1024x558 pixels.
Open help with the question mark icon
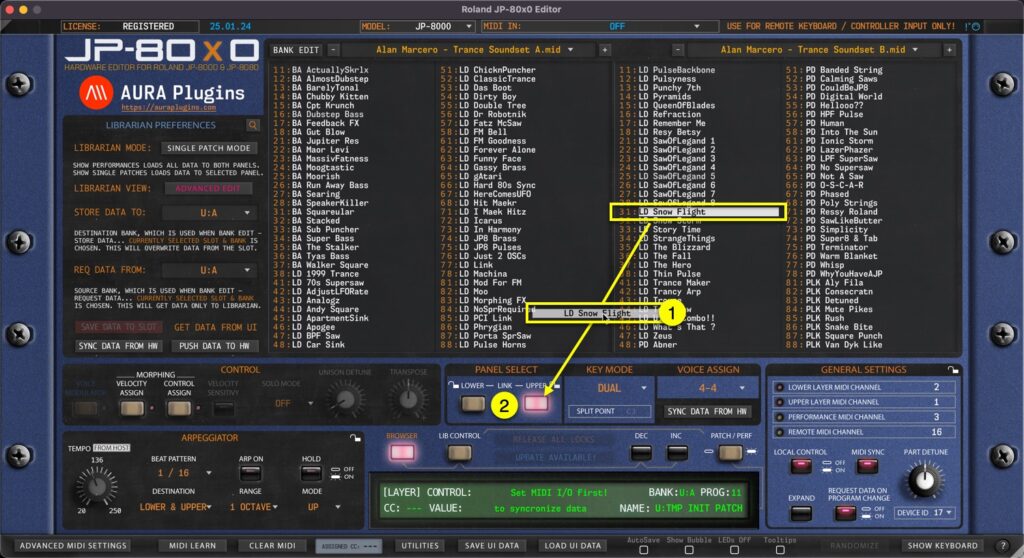point(1003,546)
